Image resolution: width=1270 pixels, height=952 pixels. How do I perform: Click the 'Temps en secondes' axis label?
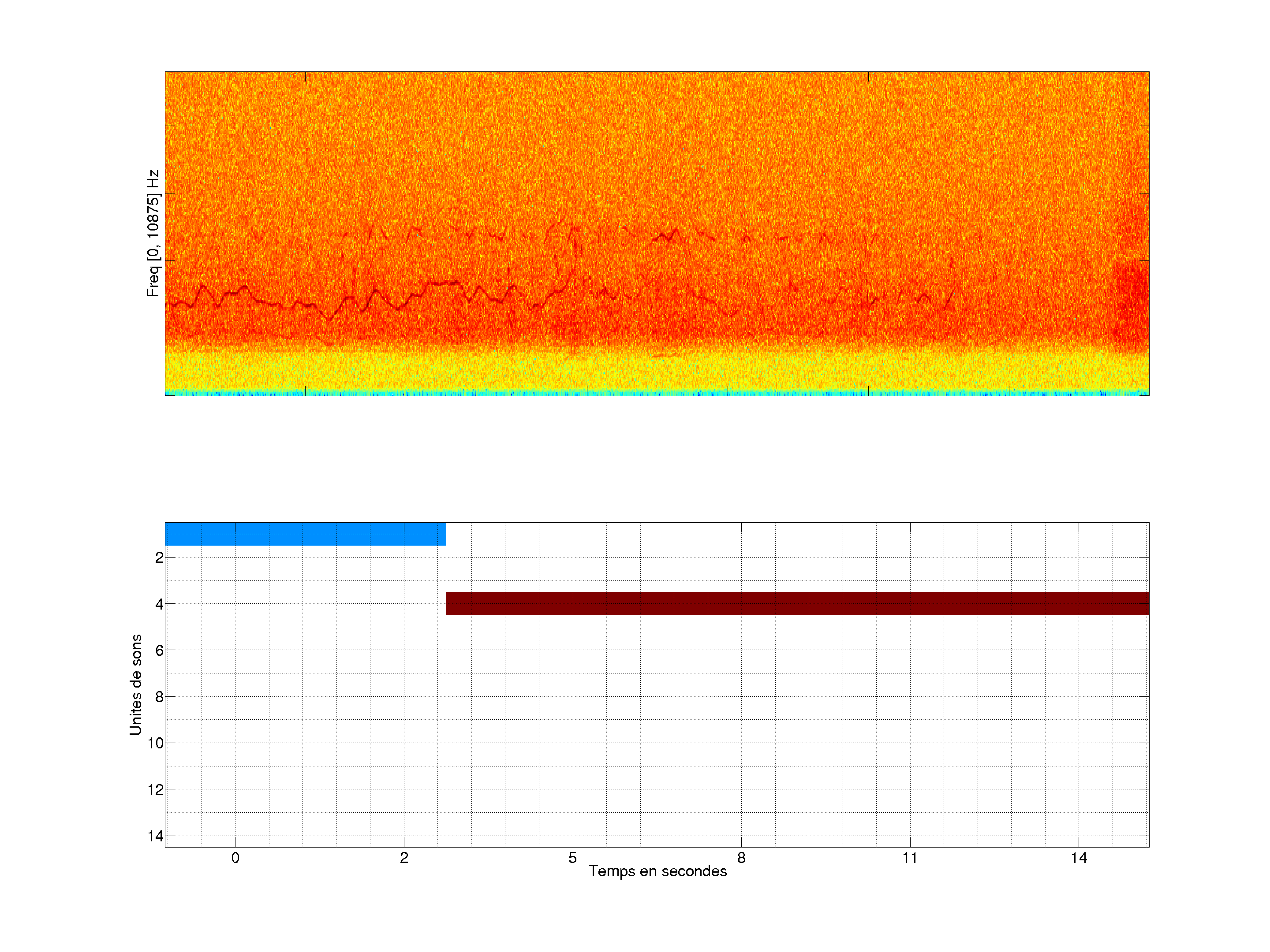pyautogui.click(x=657, y=871)
